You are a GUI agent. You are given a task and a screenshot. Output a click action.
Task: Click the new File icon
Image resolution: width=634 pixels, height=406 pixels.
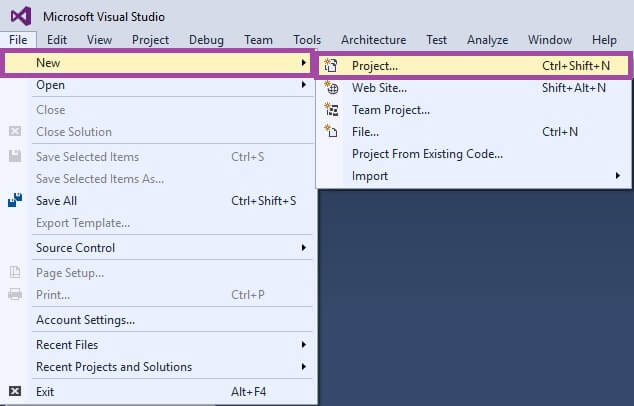[332, 131]
